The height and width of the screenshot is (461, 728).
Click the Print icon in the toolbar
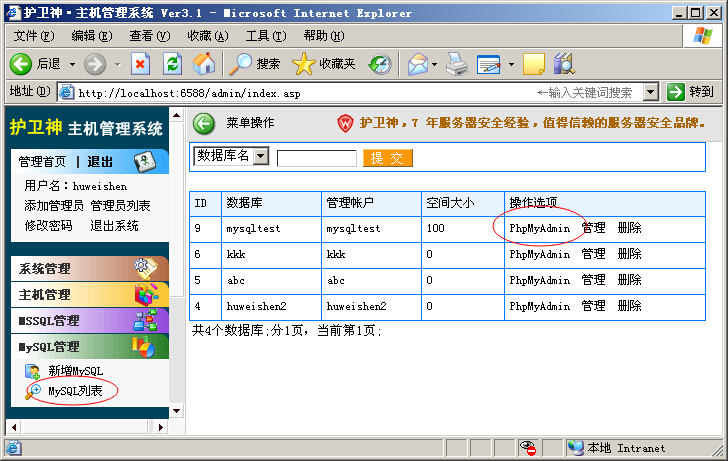click(x=457, y=64)
